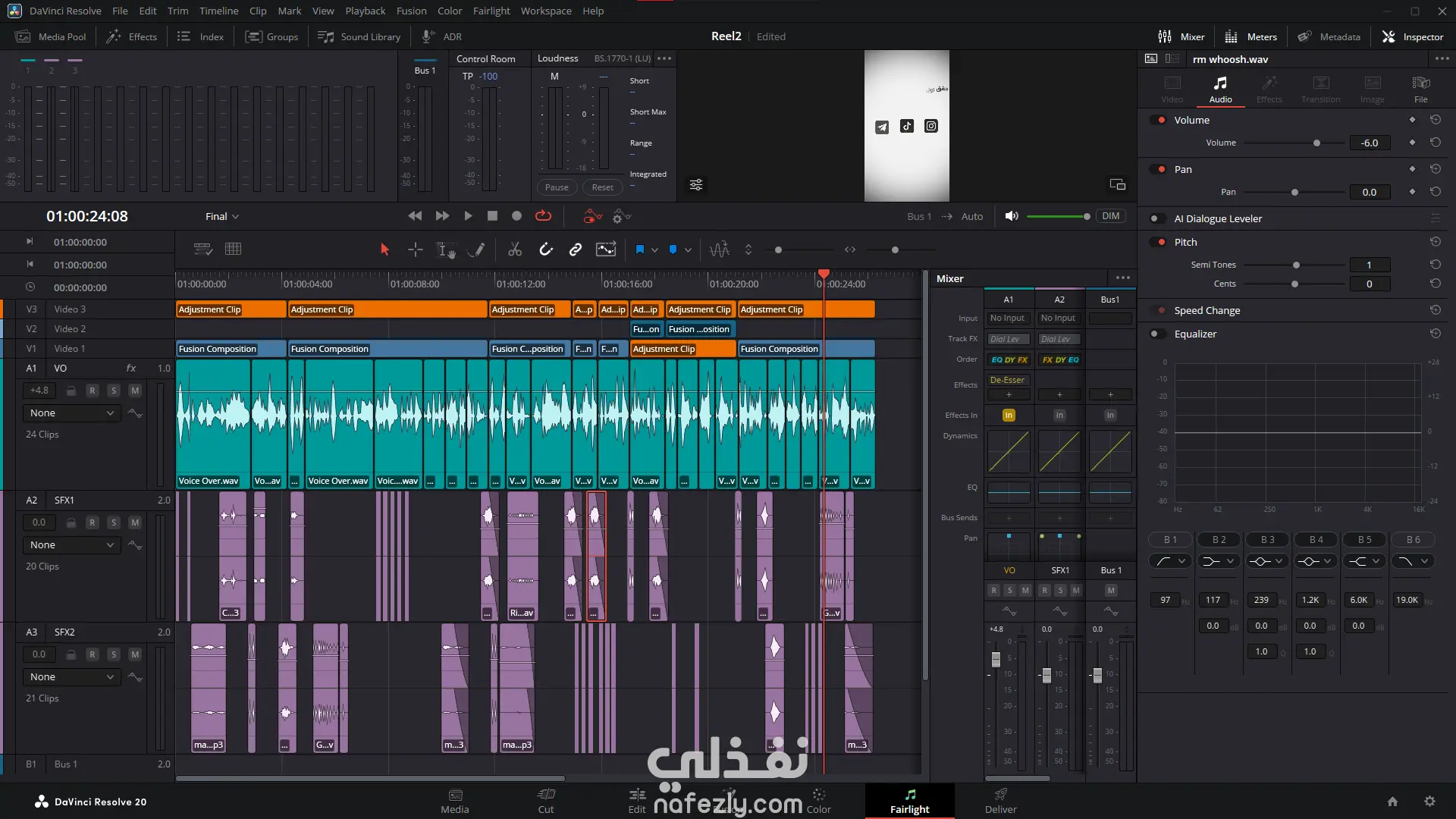Viewport: 1456px width, 819px height.
Task: Select the range selection crosshair tool
Action: pos(415,249)
